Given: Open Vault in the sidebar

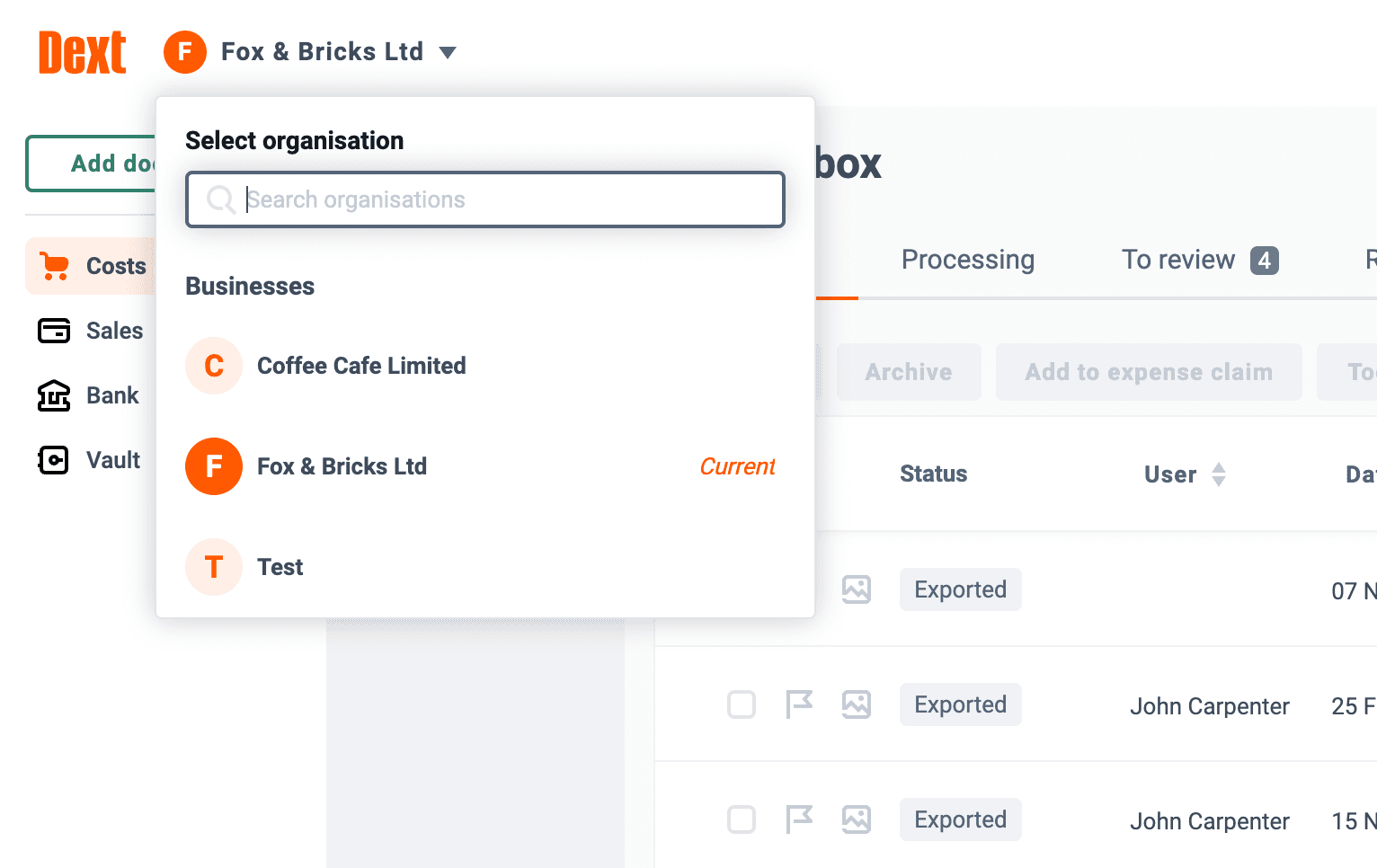Looking at the screenshot, I should (x=90, y=460).
